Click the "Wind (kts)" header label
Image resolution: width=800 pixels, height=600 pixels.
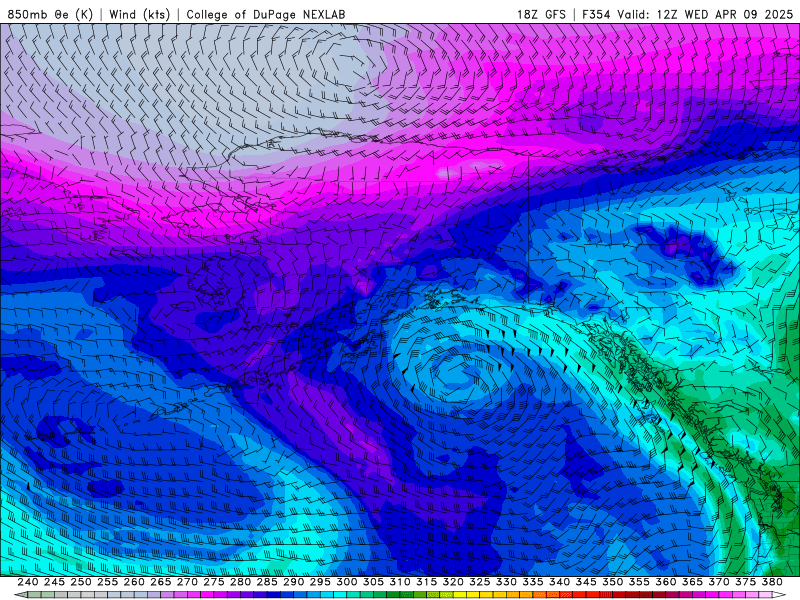(139, 14)
